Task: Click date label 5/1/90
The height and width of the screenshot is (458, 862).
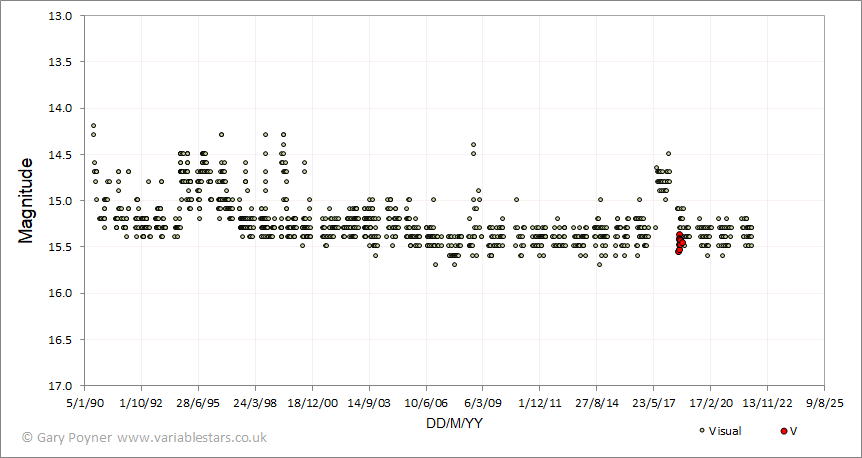Action: [x=85, y=403]
